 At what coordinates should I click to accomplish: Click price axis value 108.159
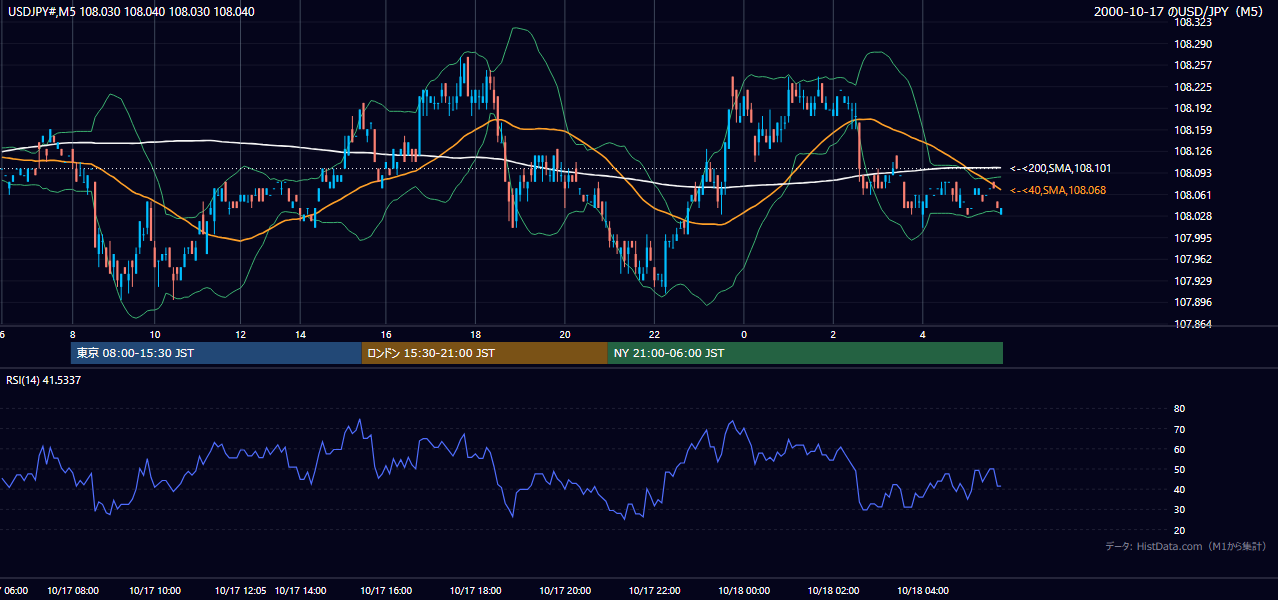[x=1193, y=130]
